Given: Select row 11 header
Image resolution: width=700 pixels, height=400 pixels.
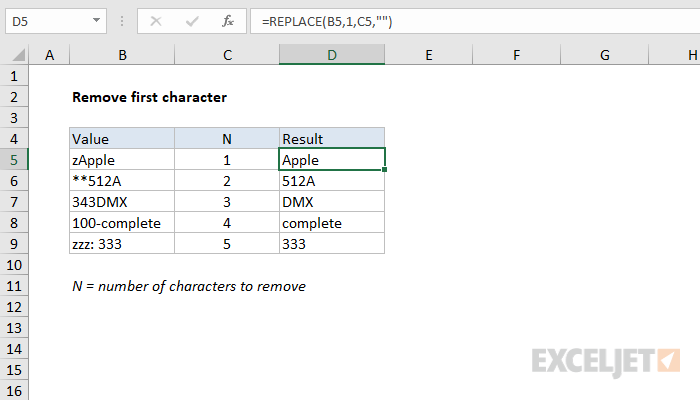Looking at the screenshot, I should point(14,286).
